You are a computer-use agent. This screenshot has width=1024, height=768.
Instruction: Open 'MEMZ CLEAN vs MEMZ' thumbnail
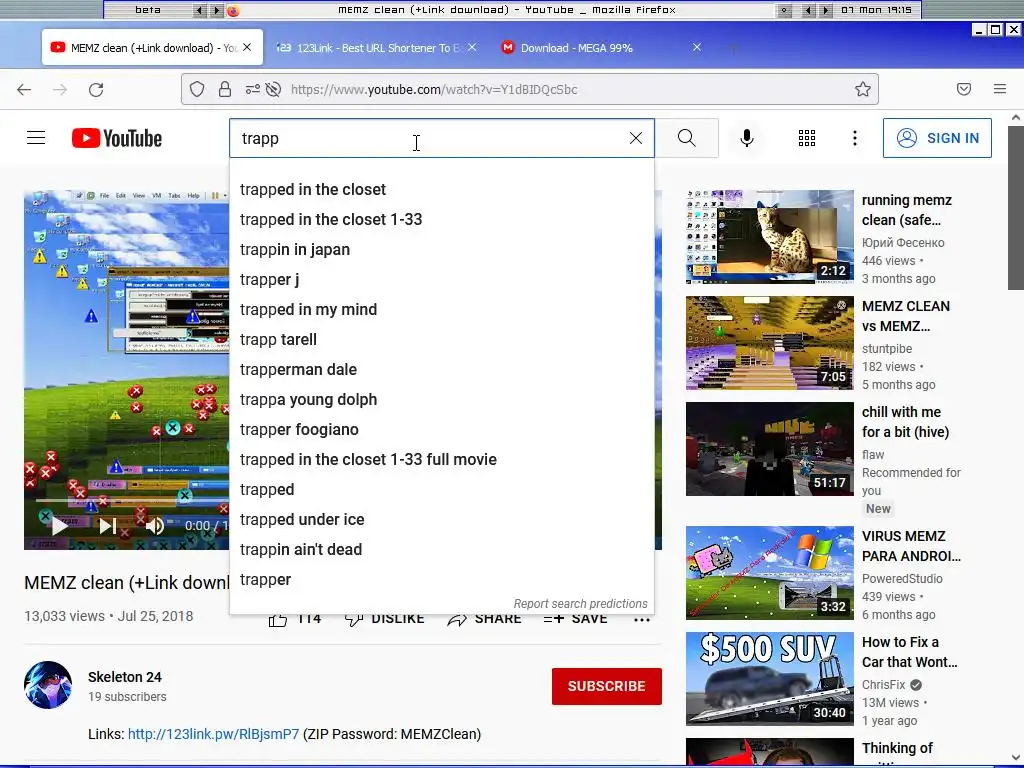(769, 343)
